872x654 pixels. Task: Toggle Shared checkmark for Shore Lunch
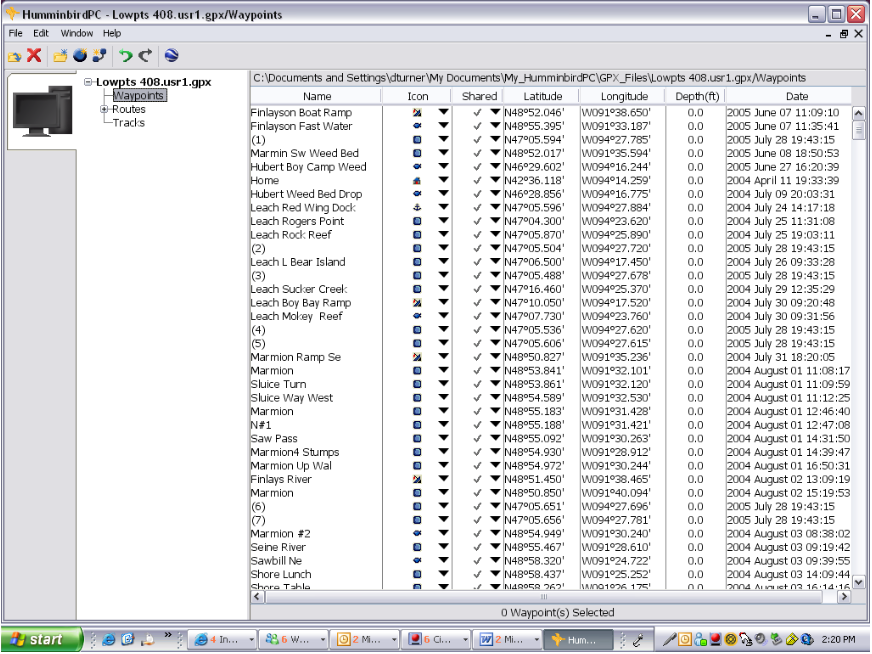tap(477, 574)
